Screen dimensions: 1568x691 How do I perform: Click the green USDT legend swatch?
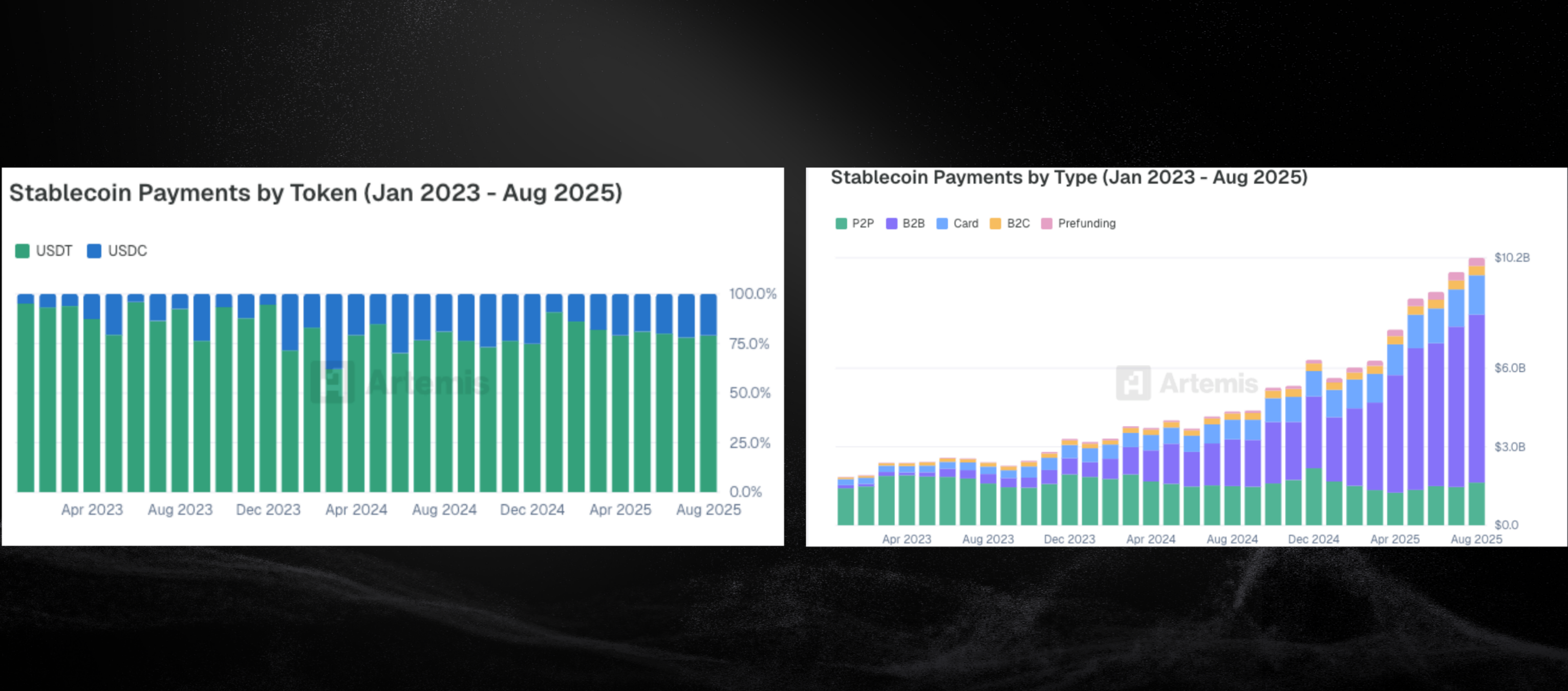click(22, 251)
